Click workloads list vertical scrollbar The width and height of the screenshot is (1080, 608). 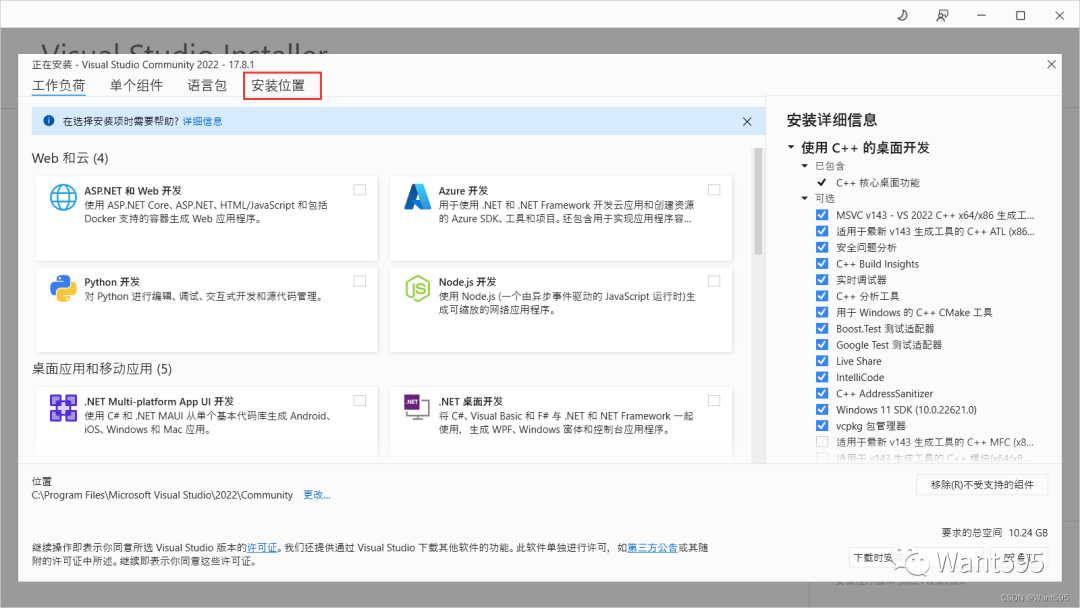click(x=758, y=202)
